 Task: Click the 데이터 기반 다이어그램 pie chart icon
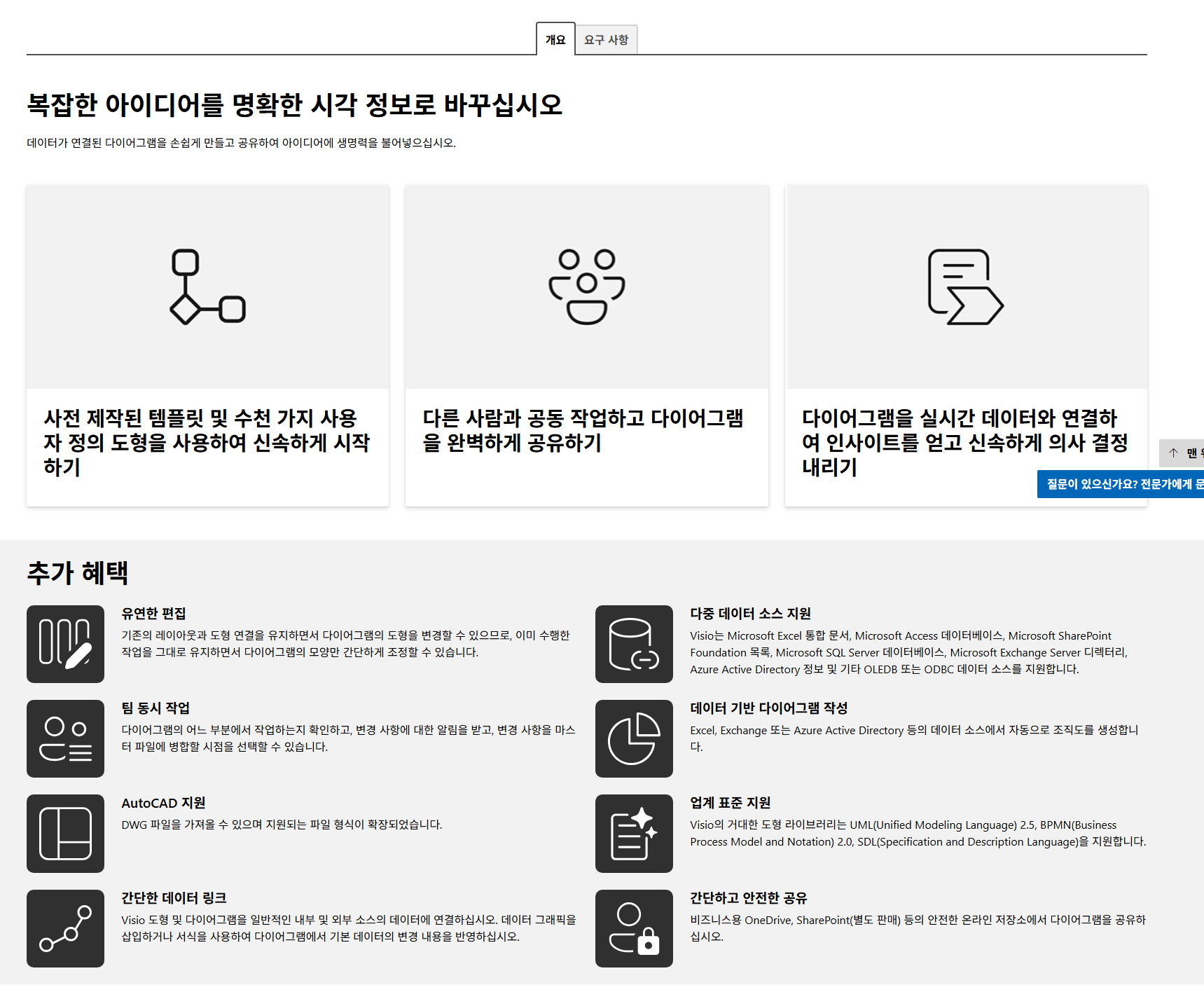(x=634, y=738)
